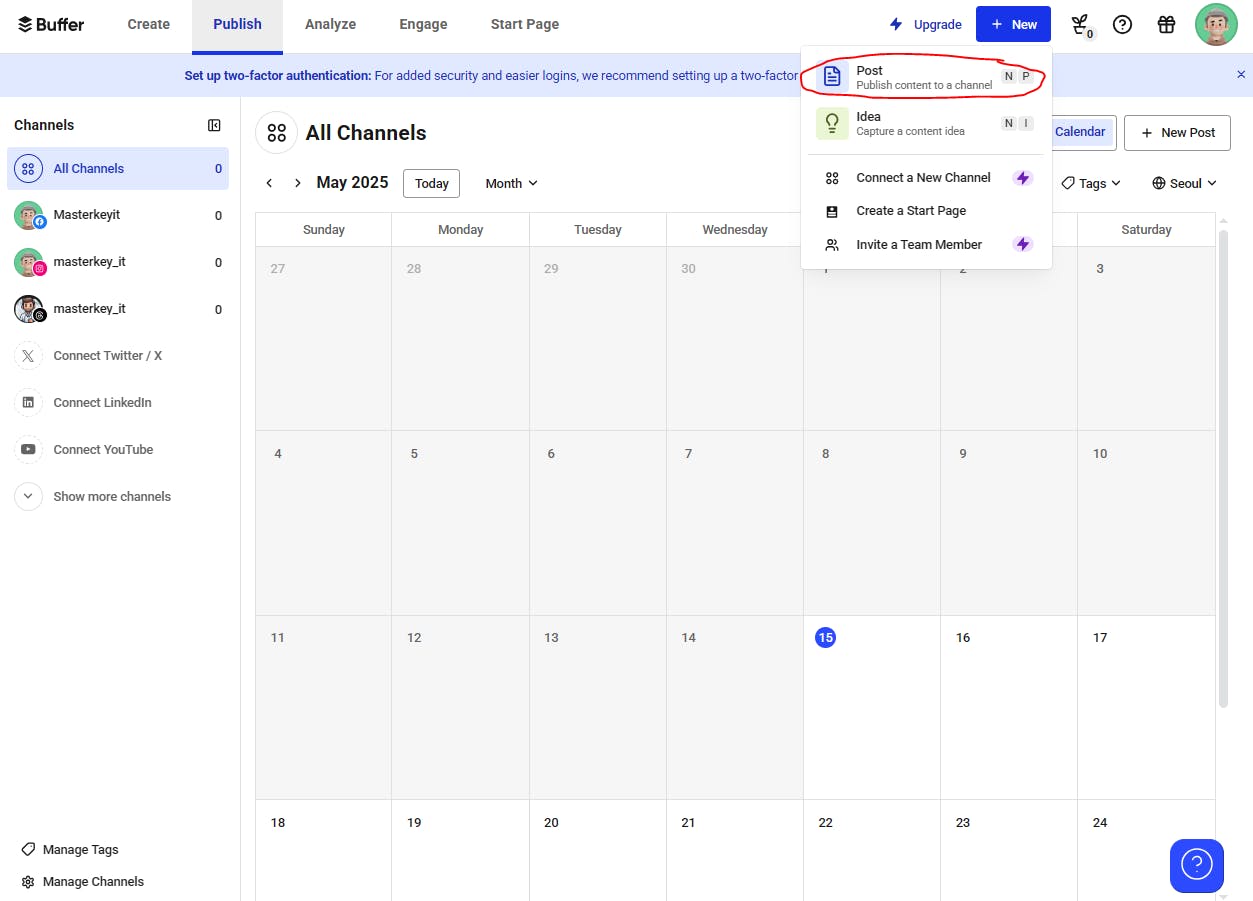Screen dimensions: 1253x901
Task: Open the gift icon in header
Action: 1166,24
